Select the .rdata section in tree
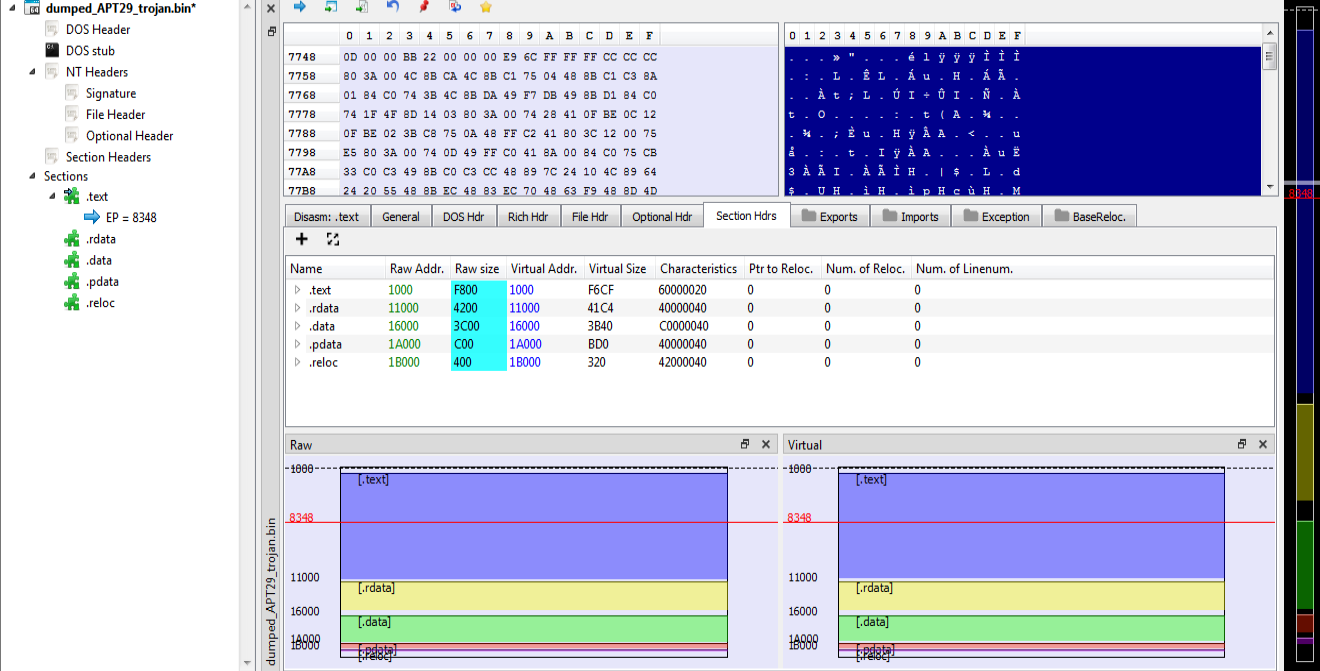 (x=100, y=239)
